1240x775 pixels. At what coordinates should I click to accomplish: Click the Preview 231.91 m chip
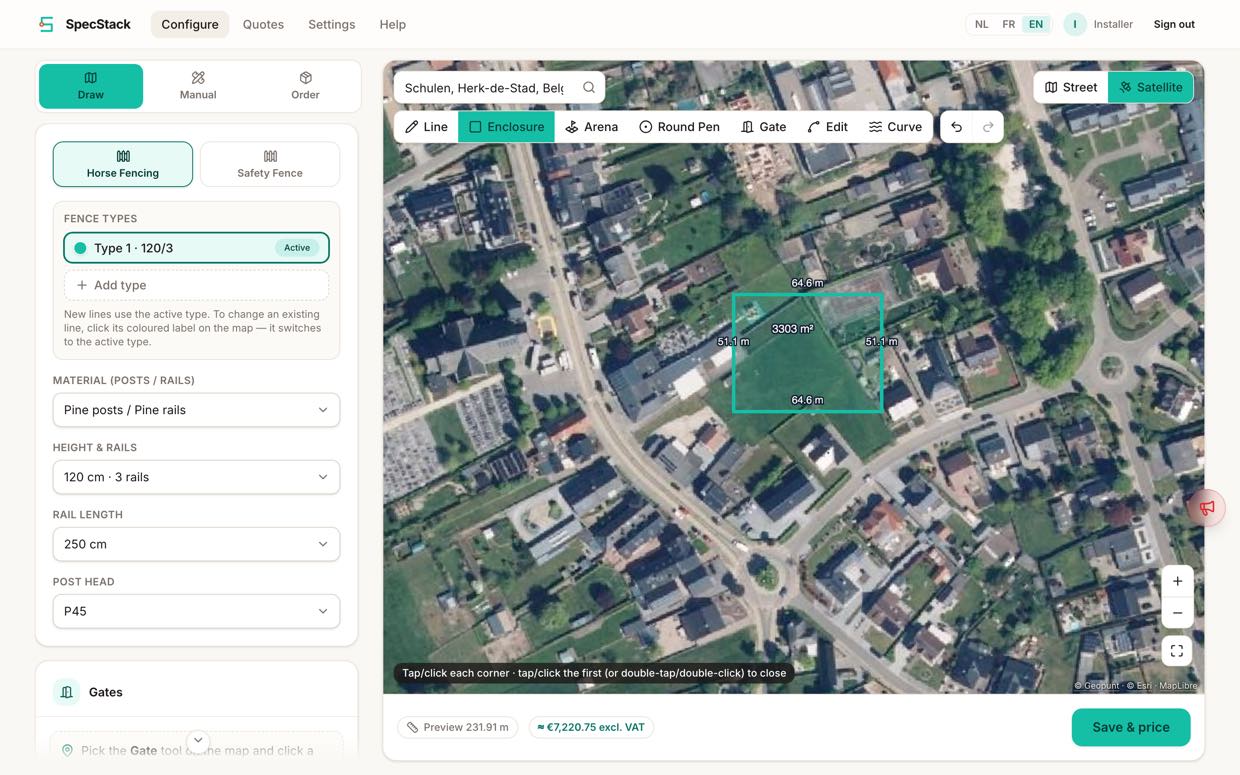pos(457,727)
